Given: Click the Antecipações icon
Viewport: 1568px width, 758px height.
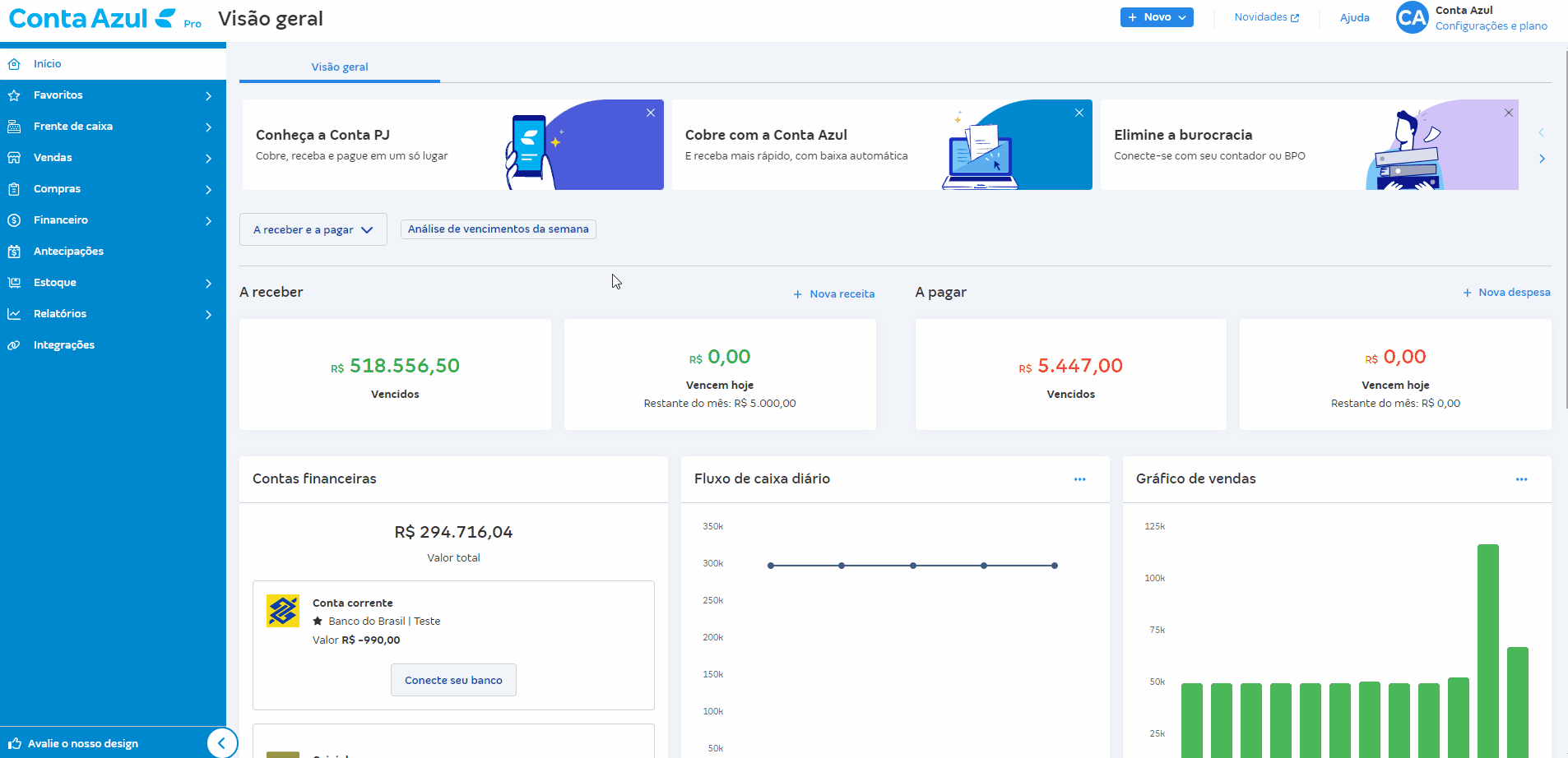Looking at the screenshot, I should pyautogui.click(x=14, y=252).
